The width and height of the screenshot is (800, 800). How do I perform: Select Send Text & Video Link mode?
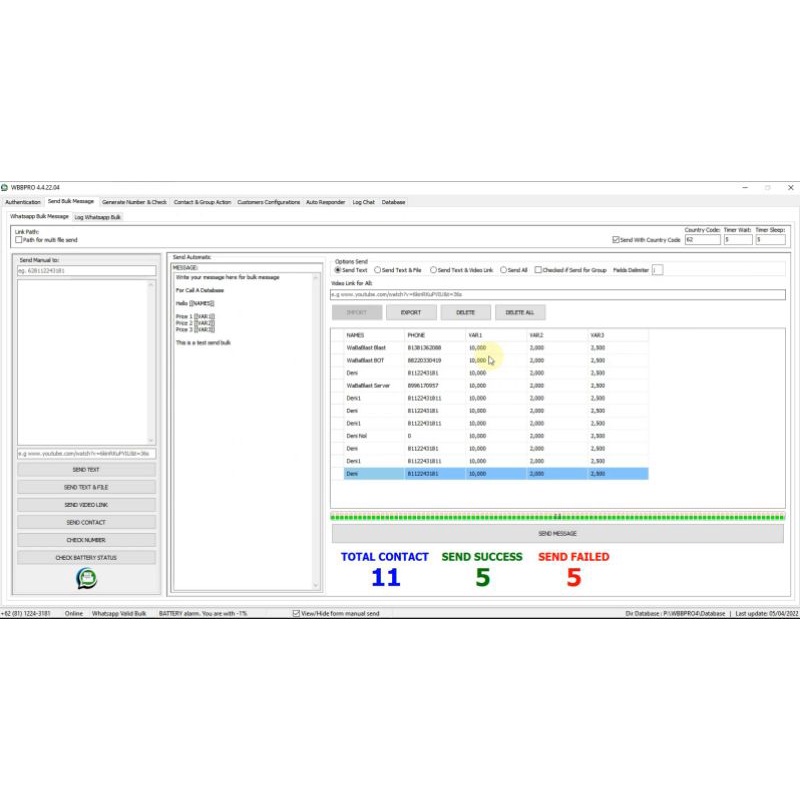click(433, 269)
